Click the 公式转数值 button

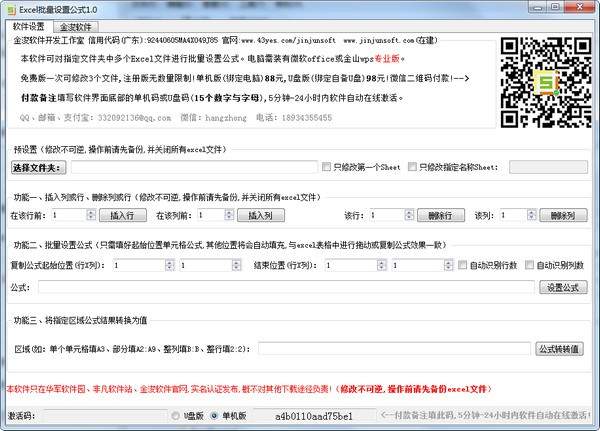(x=560, y=349)
